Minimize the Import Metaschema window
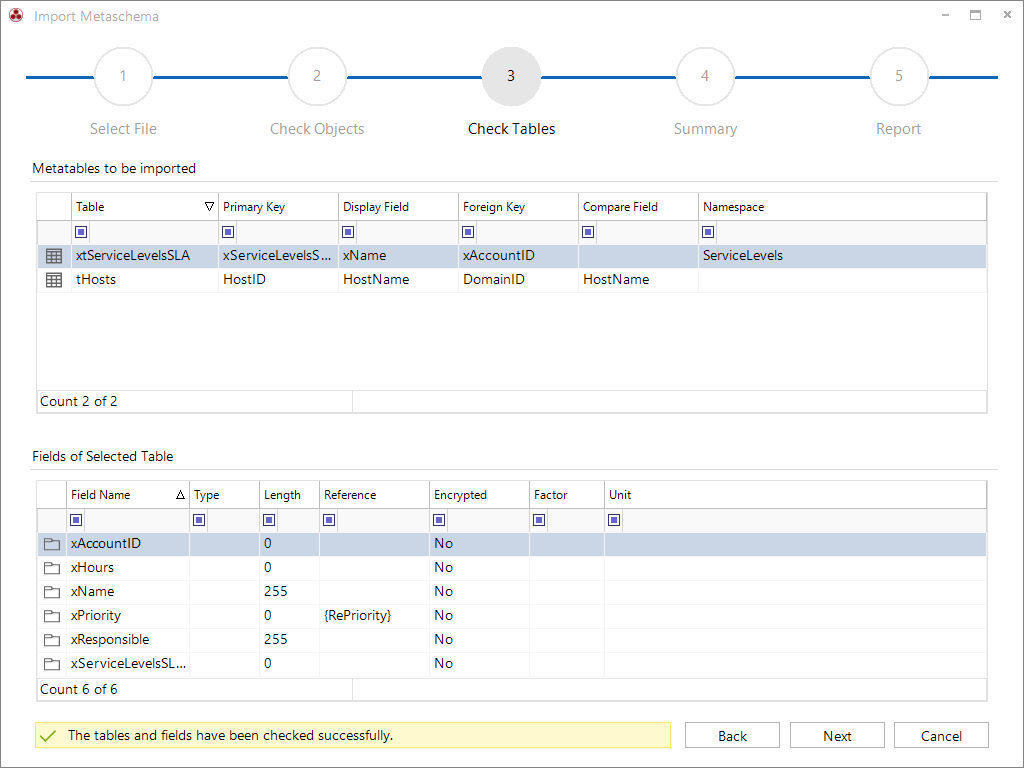This screenshot has height=768, width=1024. [945, 15]
